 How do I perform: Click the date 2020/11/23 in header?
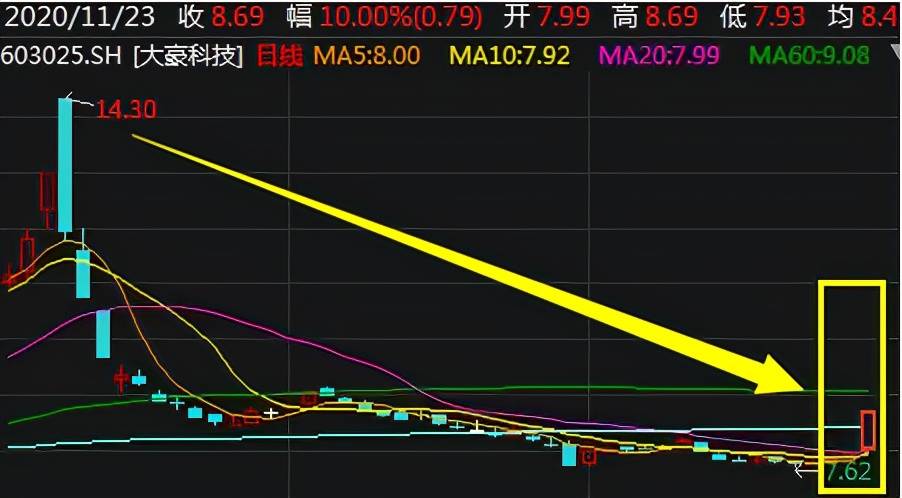tap(79, 17)
